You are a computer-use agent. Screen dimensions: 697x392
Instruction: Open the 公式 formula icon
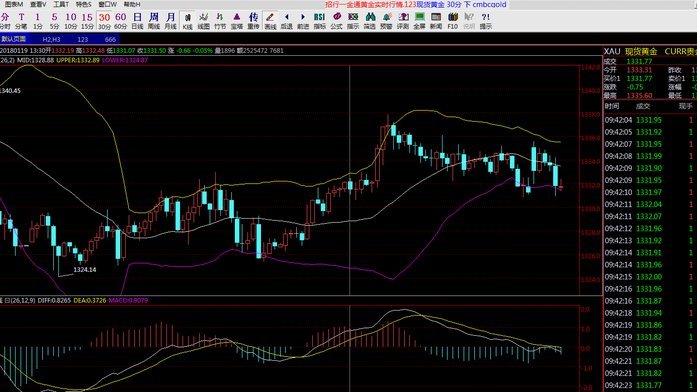pyautogui.click(x=336, y=21)
